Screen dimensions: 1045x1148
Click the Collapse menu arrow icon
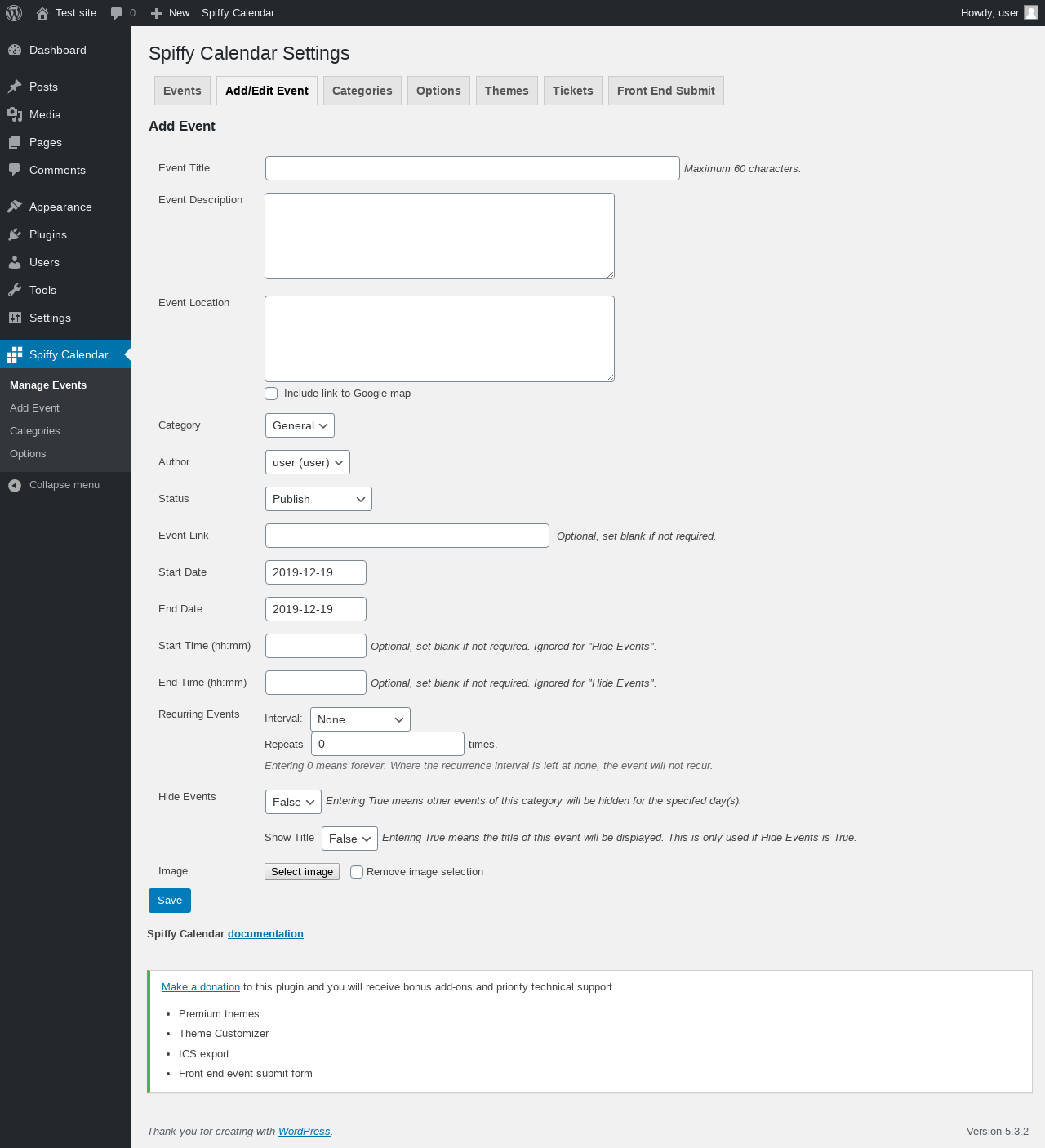[x=15, y=485]
